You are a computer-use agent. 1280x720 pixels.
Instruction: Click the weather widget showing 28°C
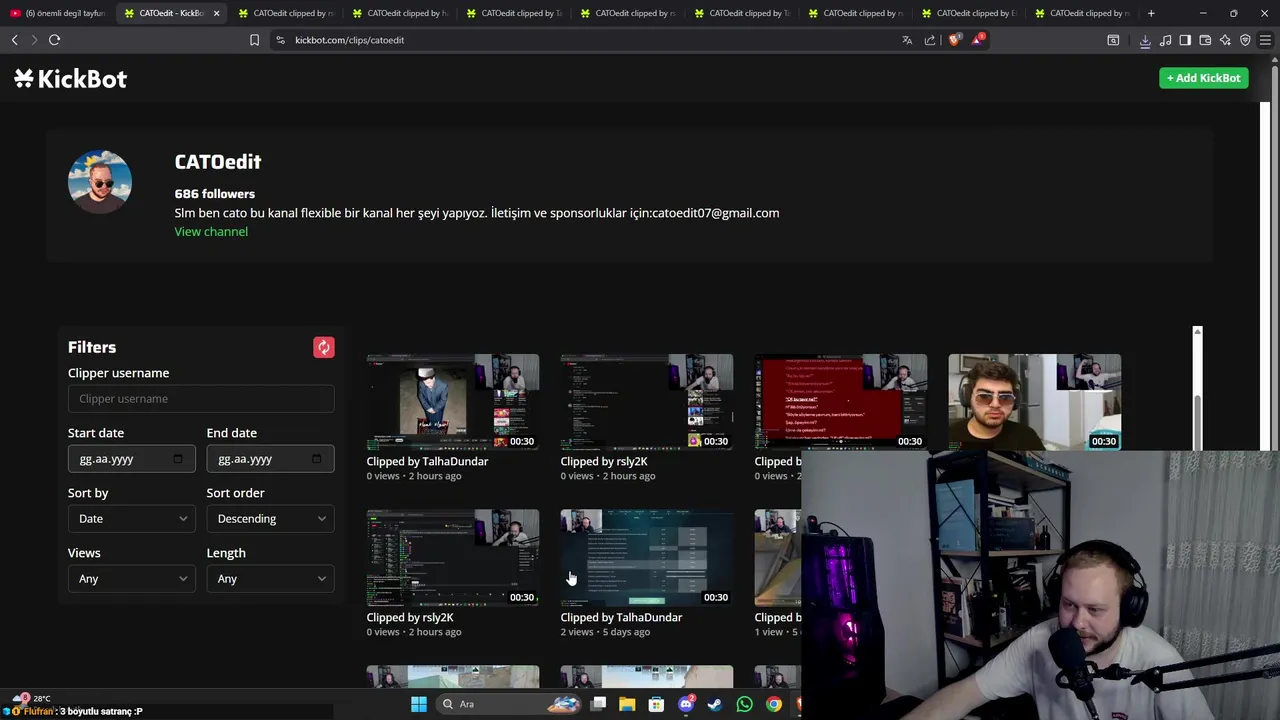[30, 698]
